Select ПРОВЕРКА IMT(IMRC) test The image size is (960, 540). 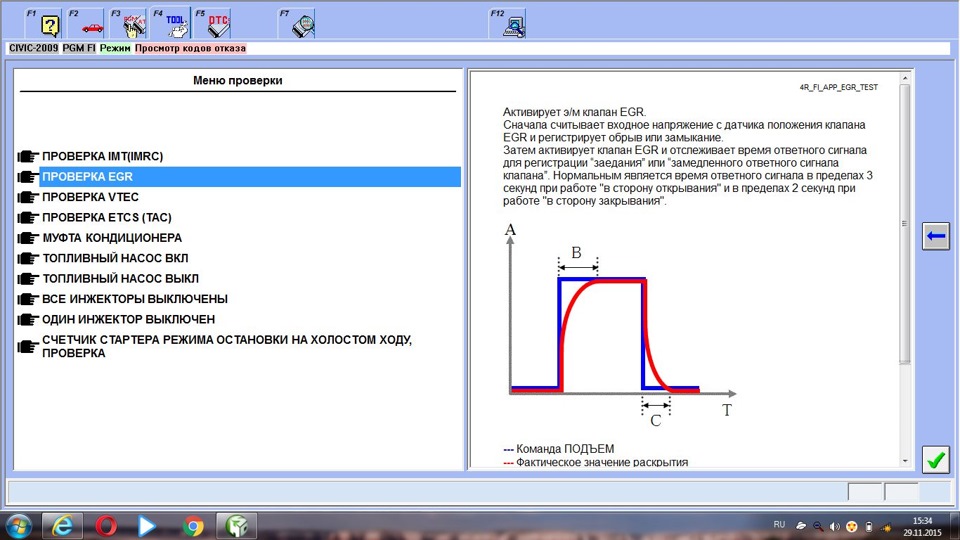click(x=102, y=156)
